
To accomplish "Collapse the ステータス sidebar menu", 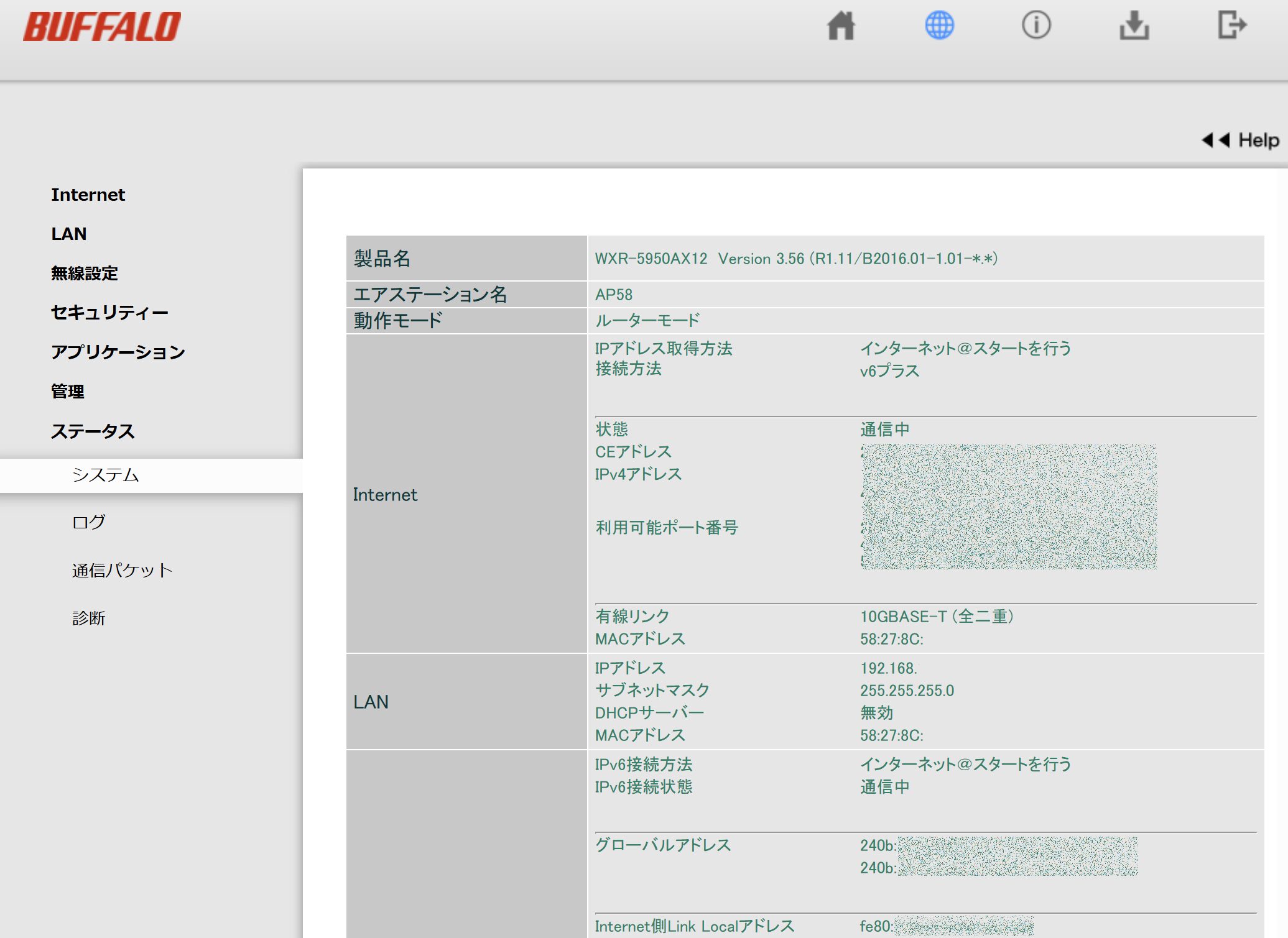I will (x=93, y=431).
